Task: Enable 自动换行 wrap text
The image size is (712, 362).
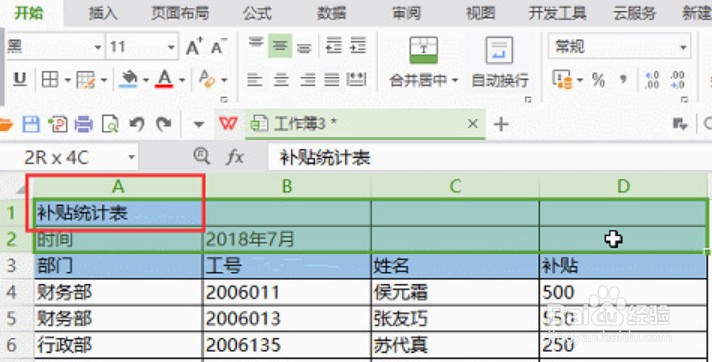Action: (499, 63)
